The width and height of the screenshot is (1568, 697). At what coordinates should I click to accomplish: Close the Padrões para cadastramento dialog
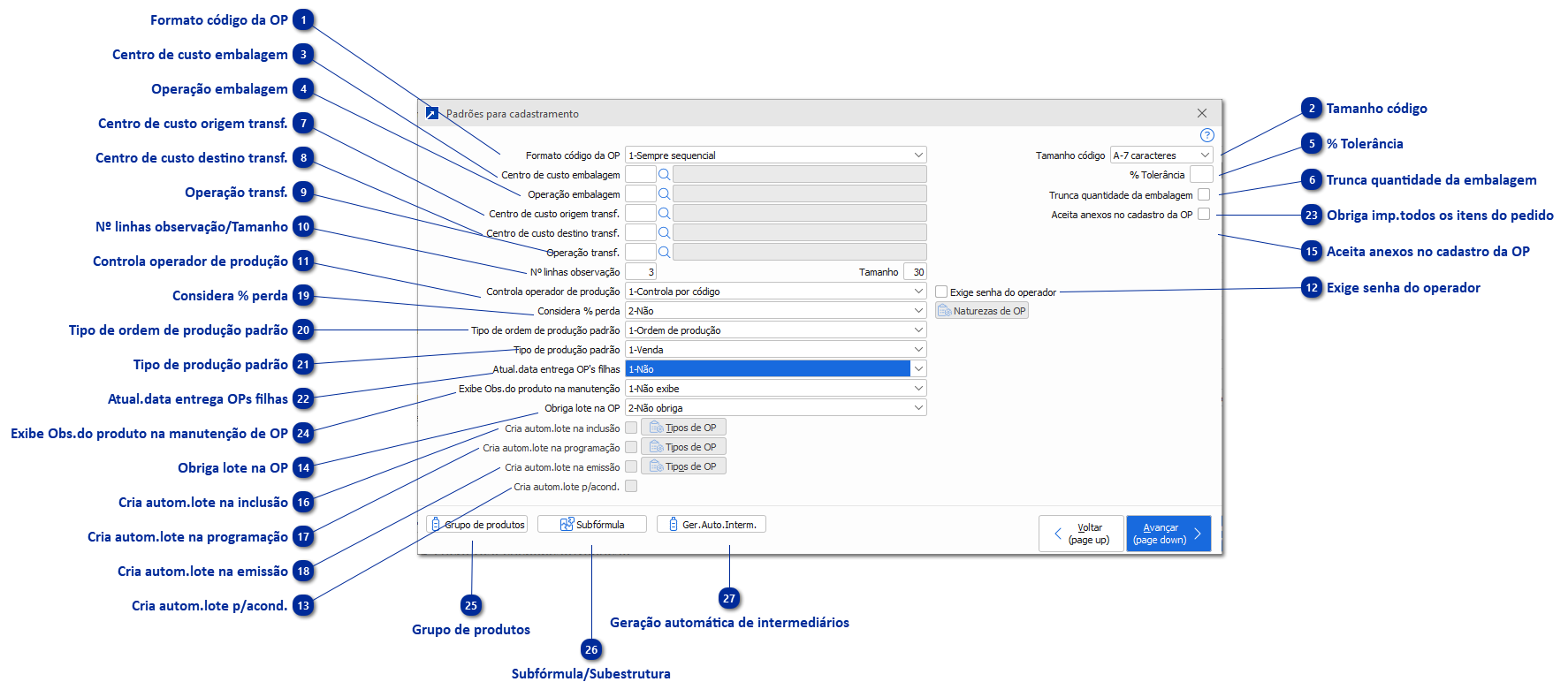point(1201,113)
